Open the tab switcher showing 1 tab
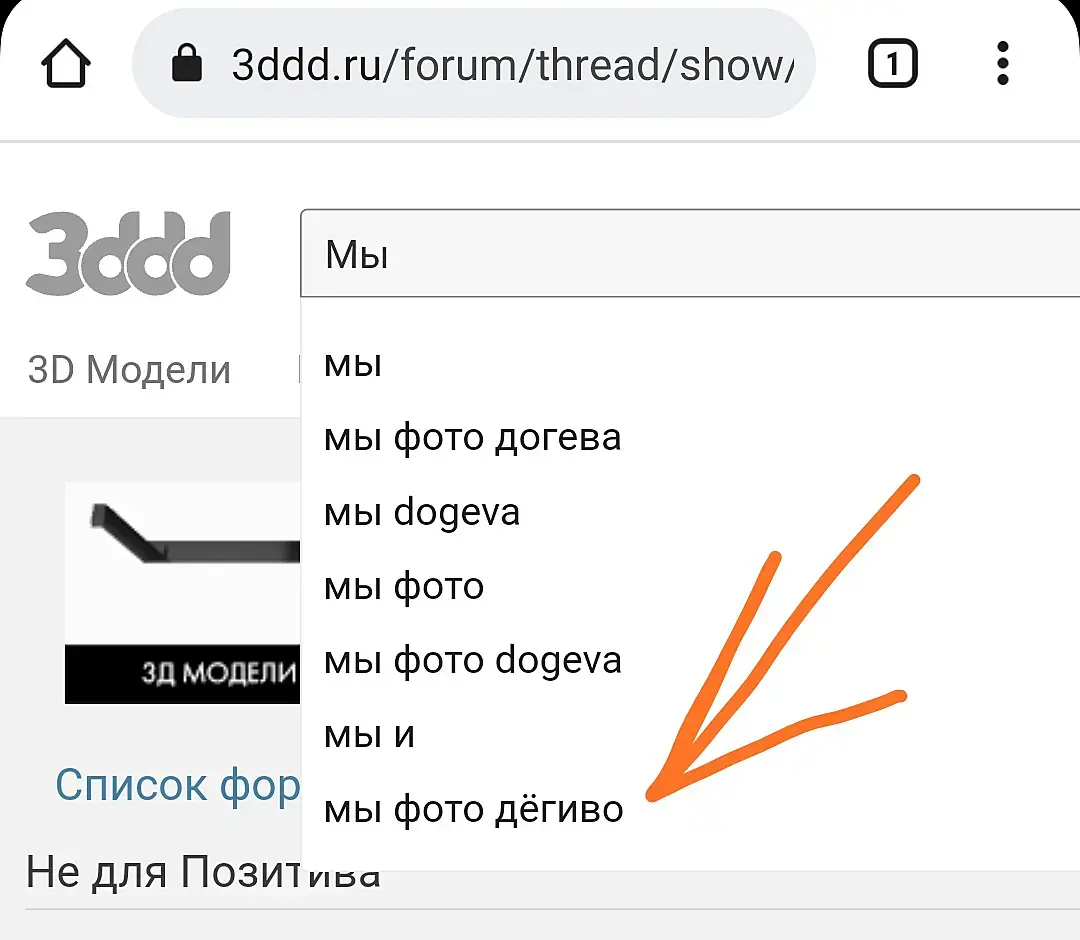 (893, 63)
